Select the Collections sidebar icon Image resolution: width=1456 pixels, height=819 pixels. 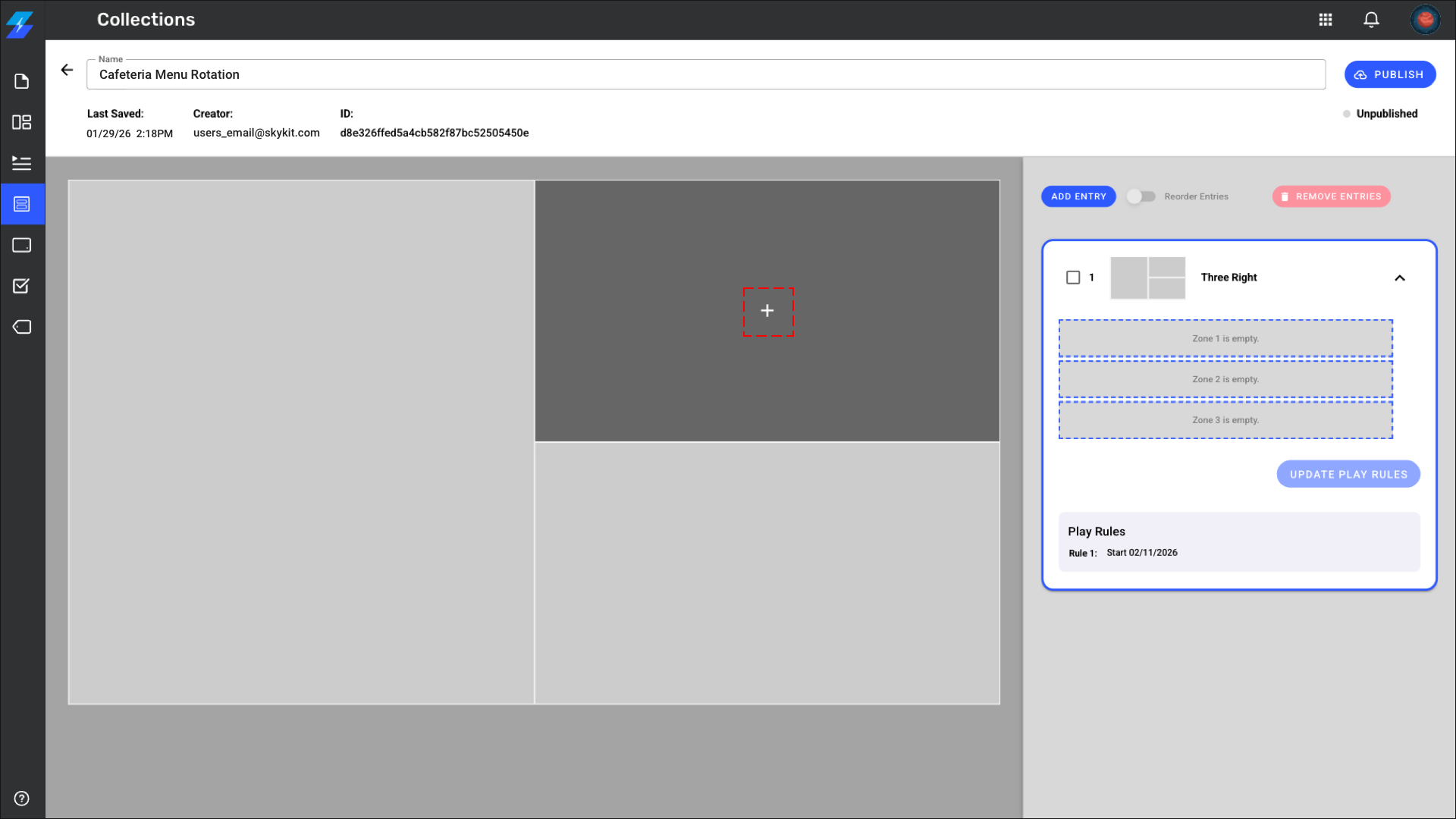(22, 204)
